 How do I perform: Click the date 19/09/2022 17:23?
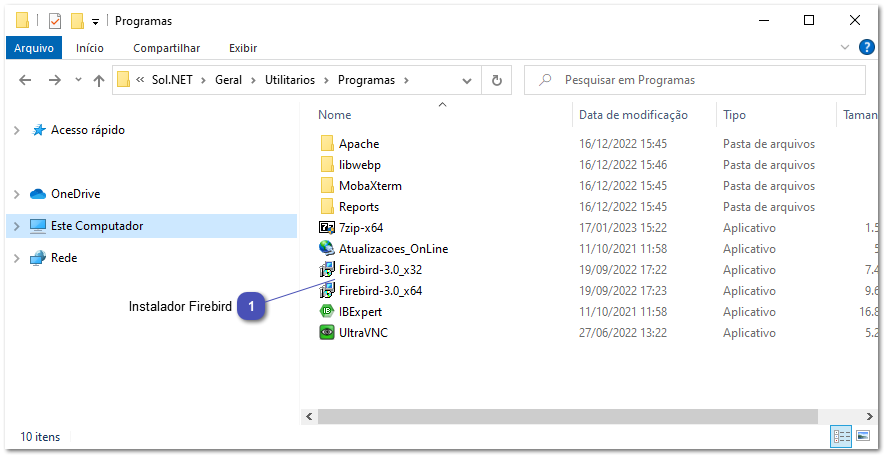(x=623, y=291)
